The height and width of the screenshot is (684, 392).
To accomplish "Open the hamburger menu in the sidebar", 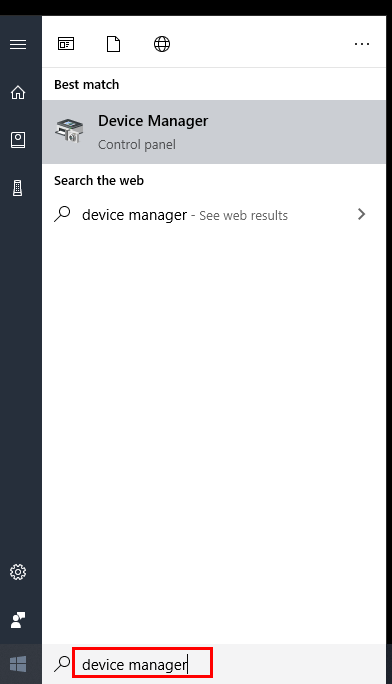I will coord(18,44).
